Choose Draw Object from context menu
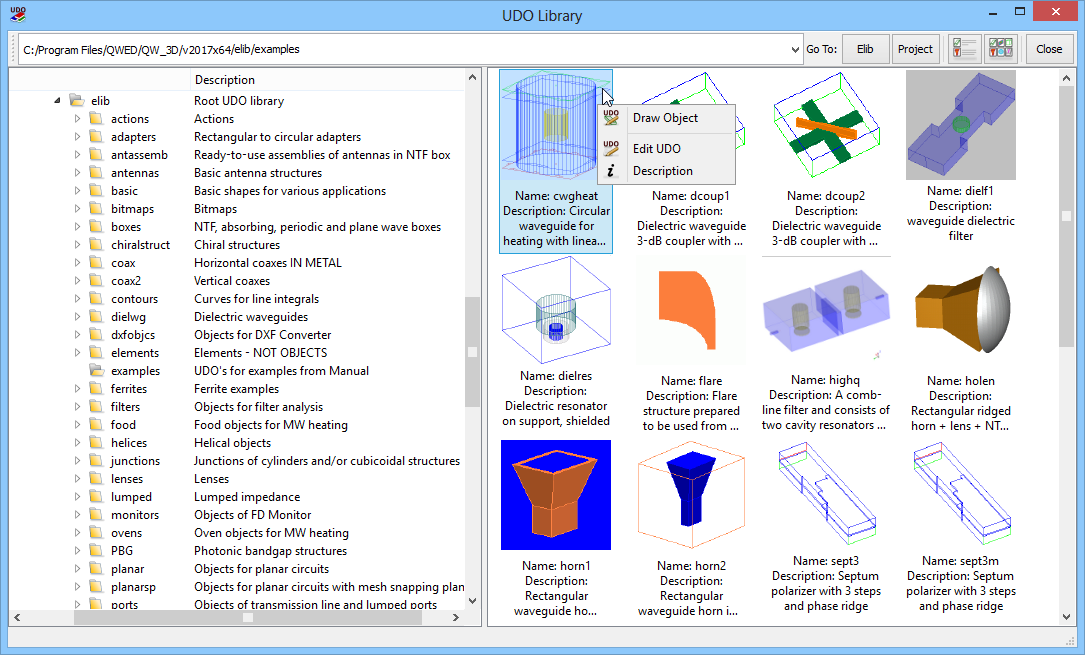 click(665, 118)
